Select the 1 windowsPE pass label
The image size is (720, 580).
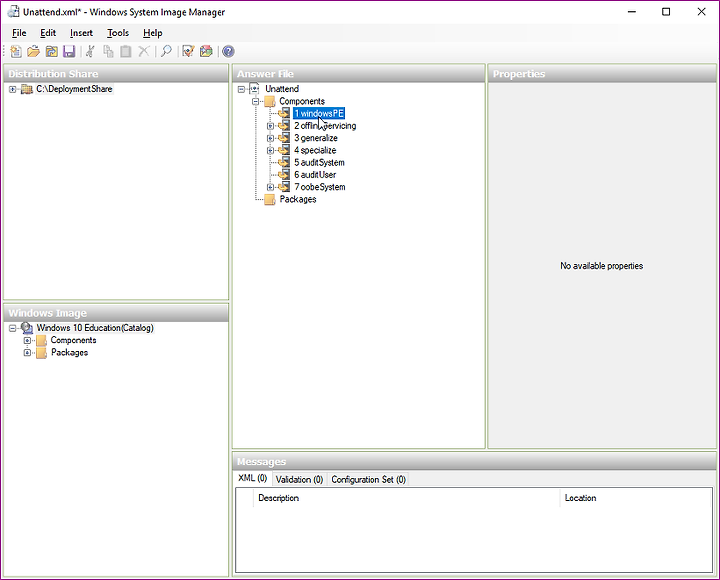coord(319,113)
